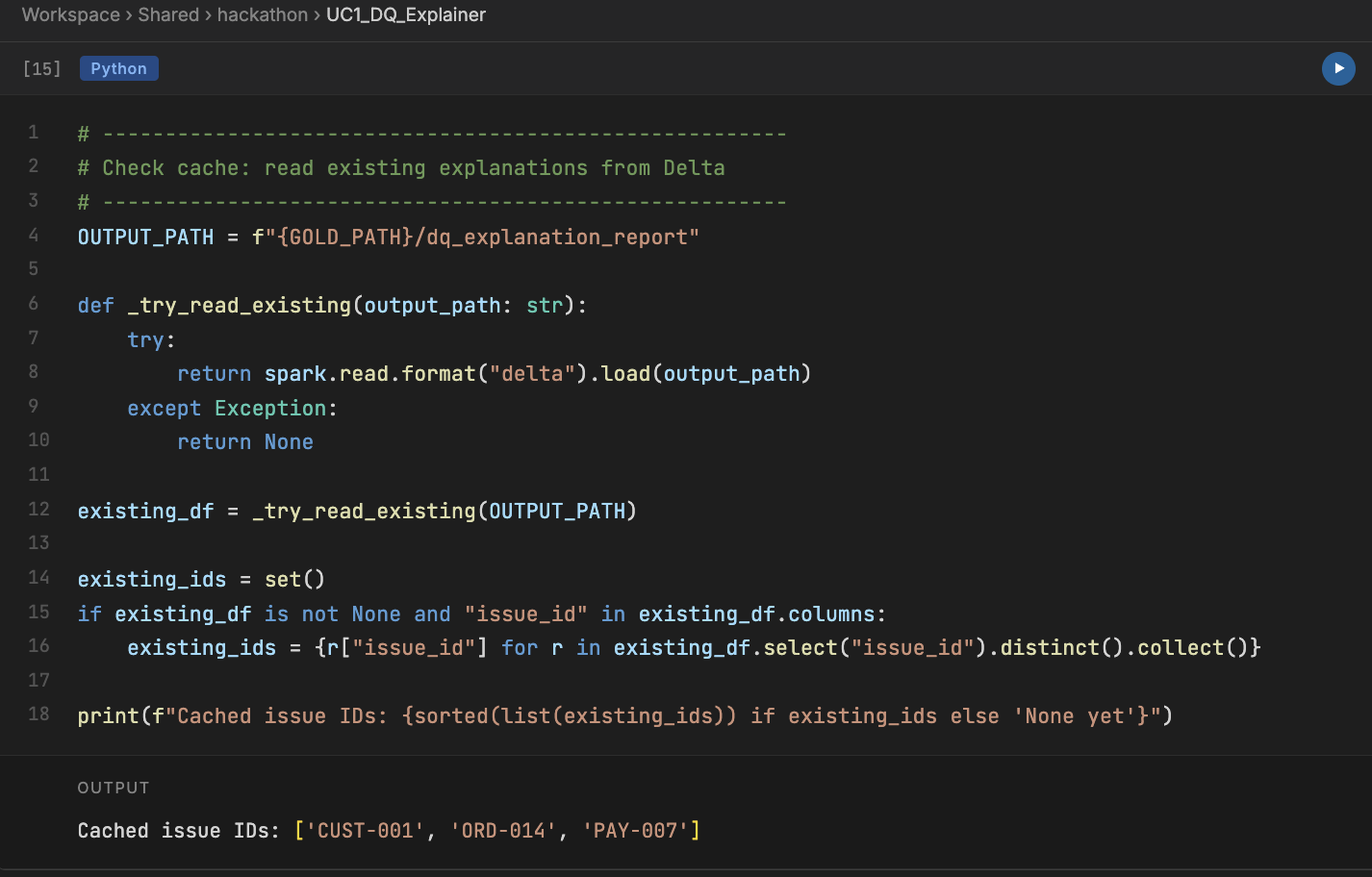Run the cell using the blue play icon
The image size is (1372, 877).
pos(1338,68)
